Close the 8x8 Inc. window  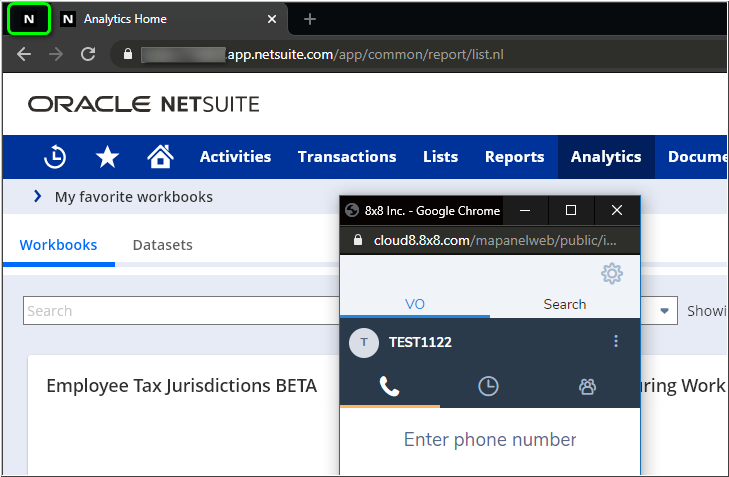[x=617, y=211]
